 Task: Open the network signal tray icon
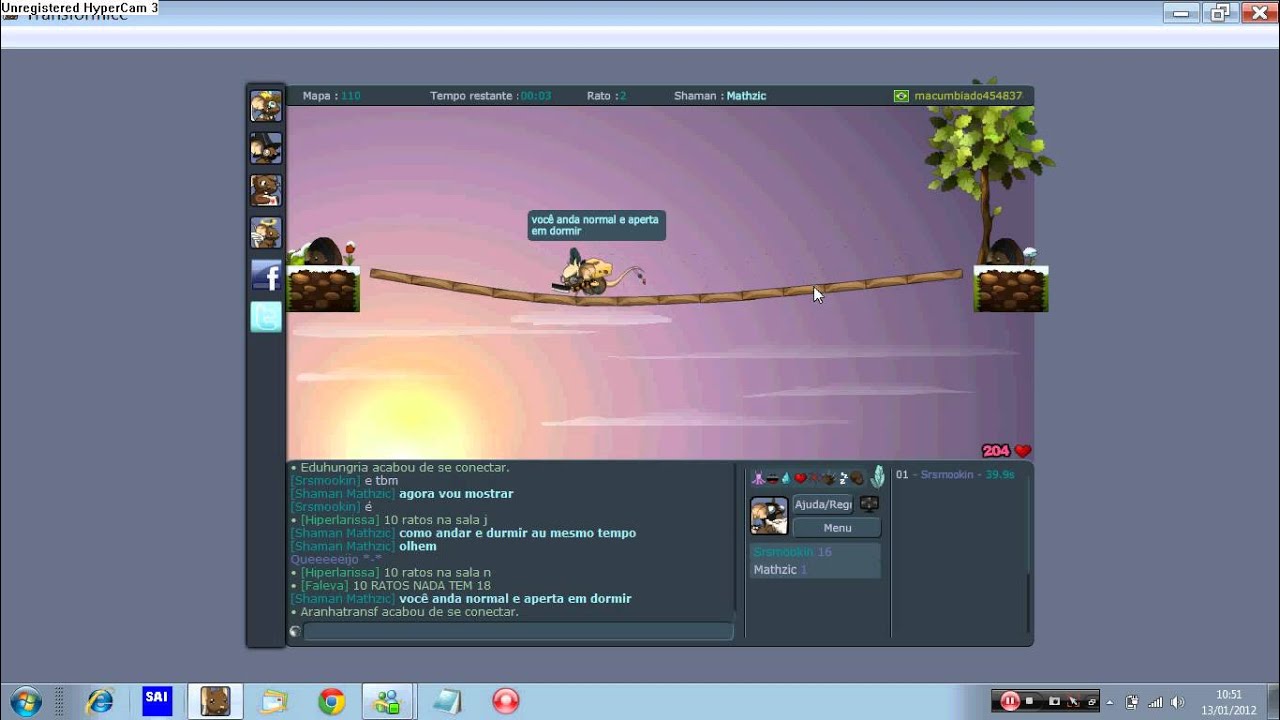click(1155, 702)
